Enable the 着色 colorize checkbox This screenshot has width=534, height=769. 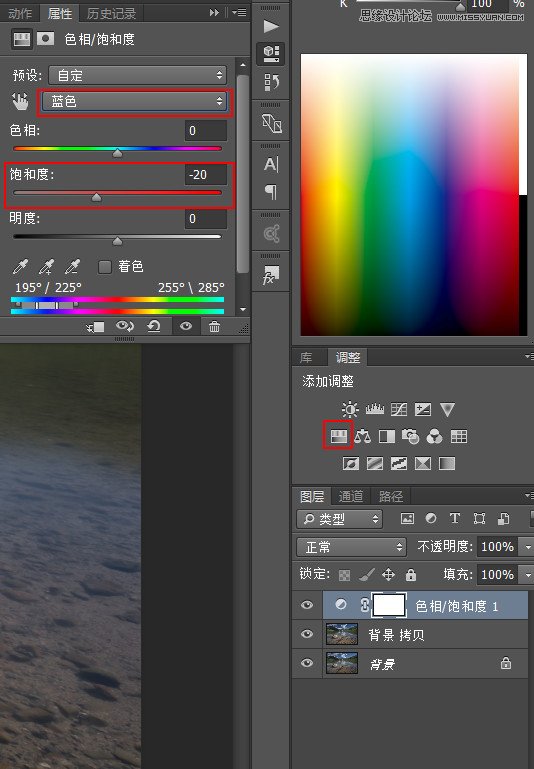104,267
